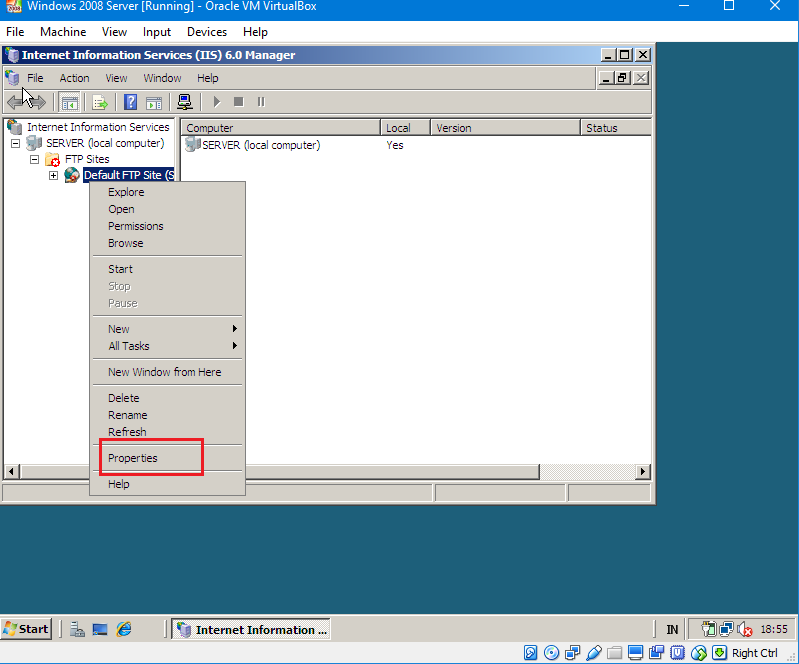Collapse the FTP Sites node
This screenshot has height=664, width=799.
pos(35,160)
